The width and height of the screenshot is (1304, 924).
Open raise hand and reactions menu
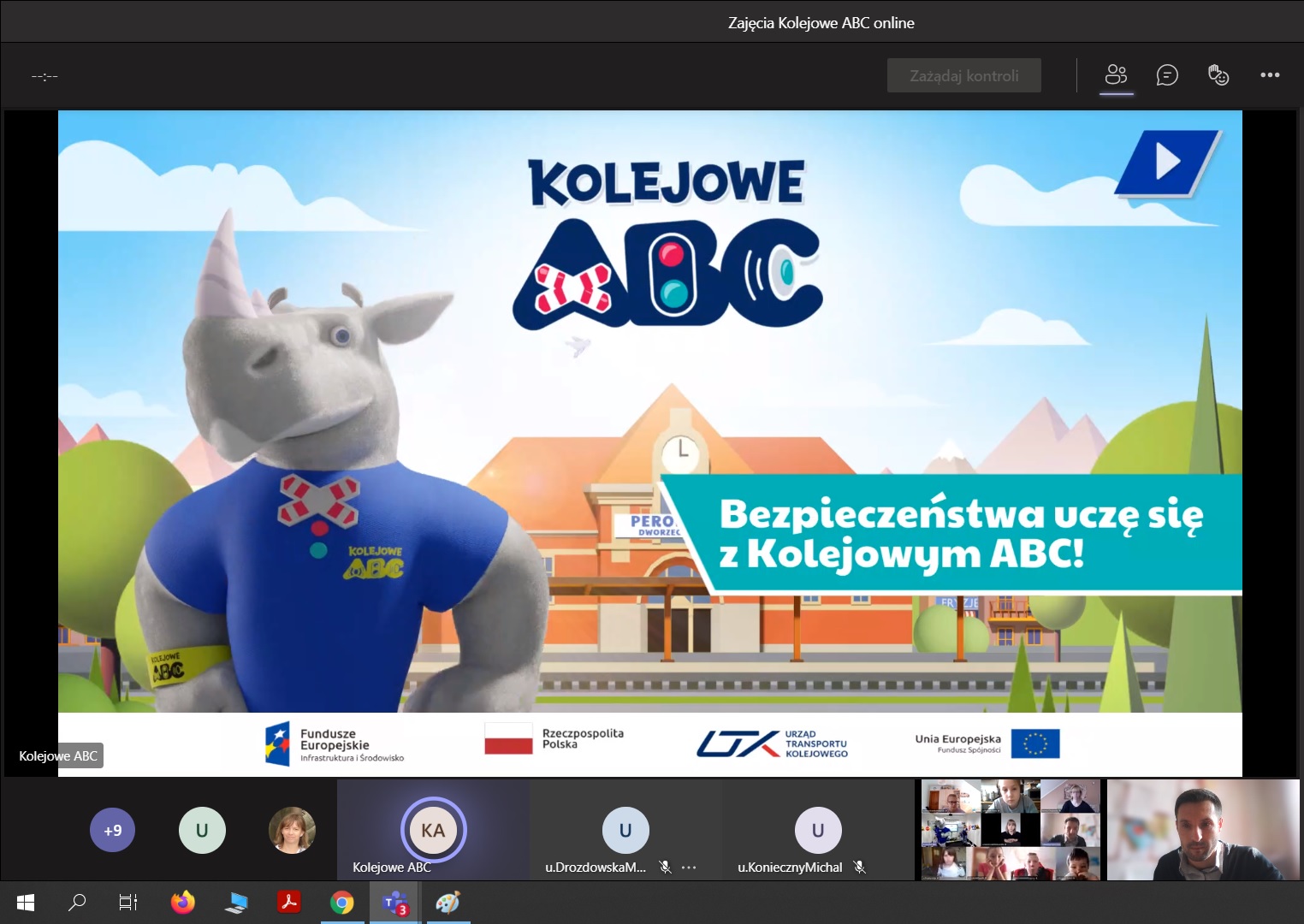click(1218, 75)
